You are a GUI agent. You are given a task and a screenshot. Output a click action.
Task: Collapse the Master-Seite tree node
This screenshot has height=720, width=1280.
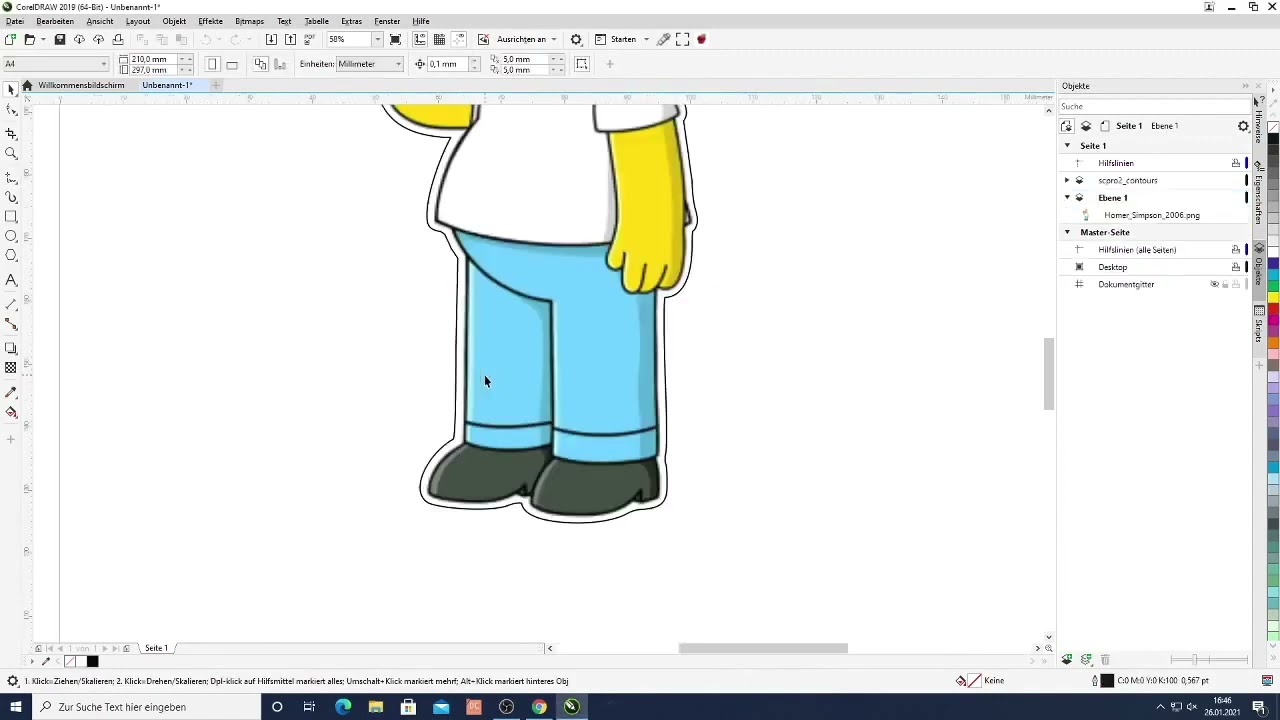(1067, 232)
